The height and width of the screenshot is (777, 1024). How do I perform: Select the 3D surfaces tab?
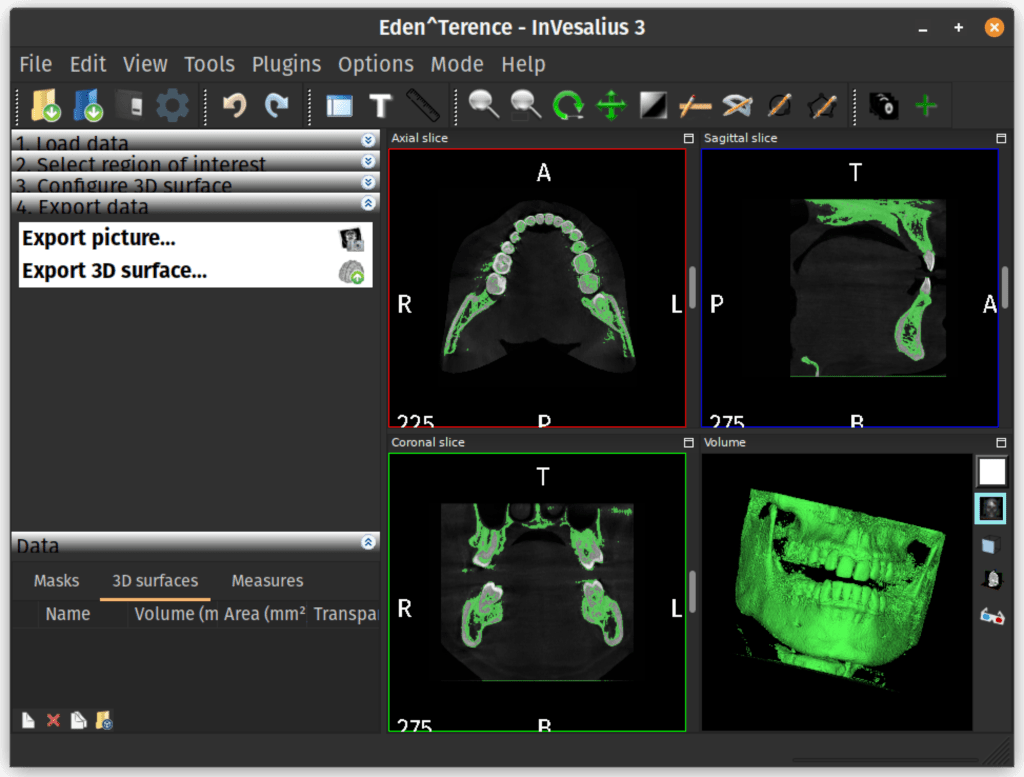(x=155, y=580)
